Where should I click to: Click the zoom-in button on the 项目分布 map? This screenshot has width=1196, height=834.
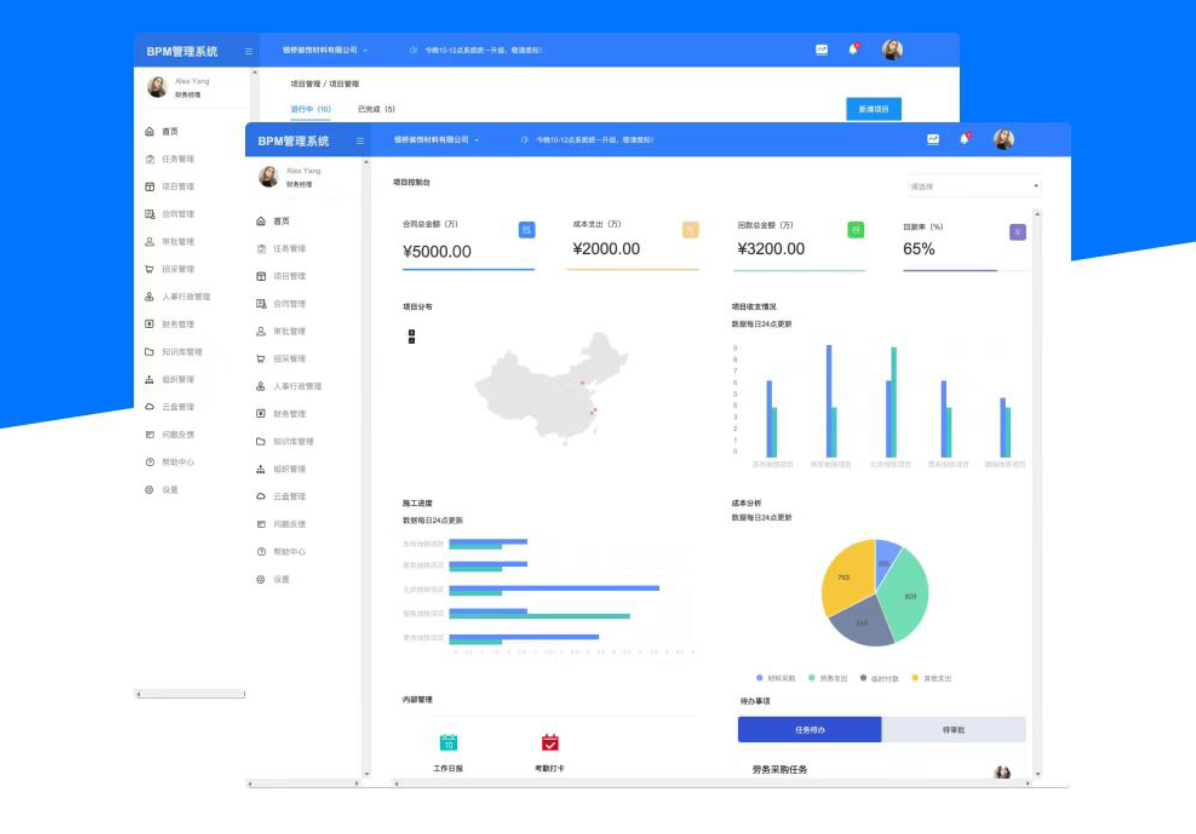[x=412, y=332]
